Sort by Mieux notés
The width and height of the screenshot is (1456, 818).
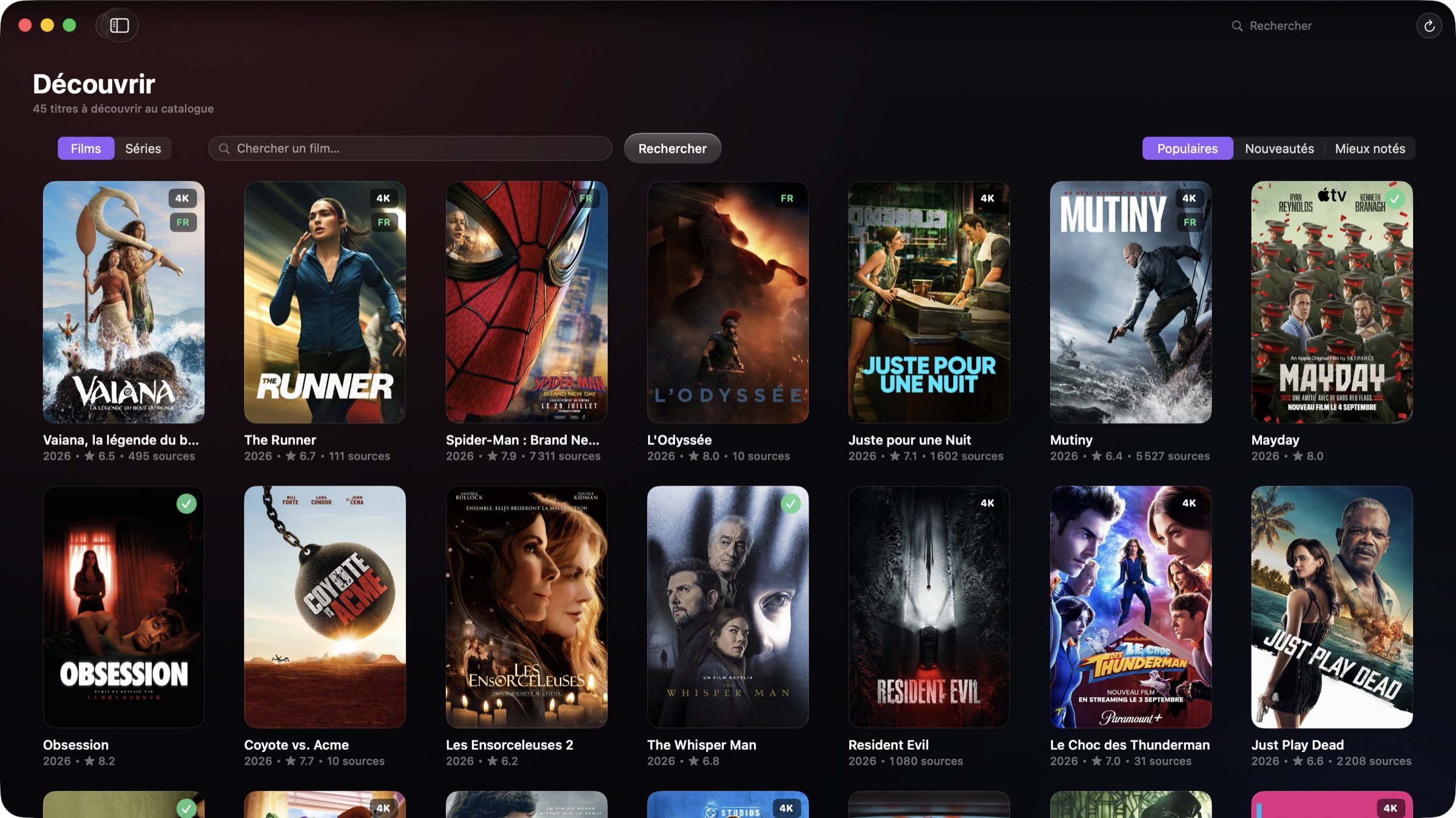1370,149
